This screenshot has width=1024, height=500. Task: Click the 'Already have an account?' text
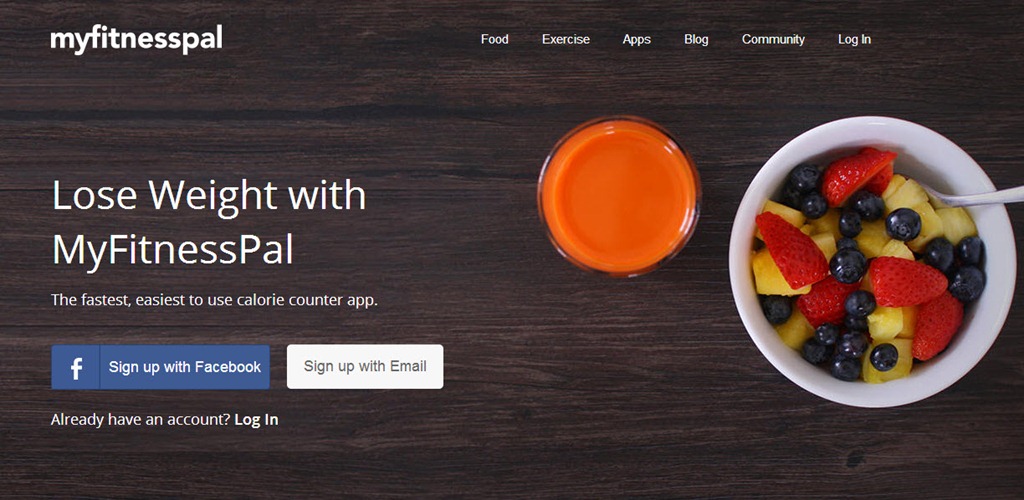[140, 420]
